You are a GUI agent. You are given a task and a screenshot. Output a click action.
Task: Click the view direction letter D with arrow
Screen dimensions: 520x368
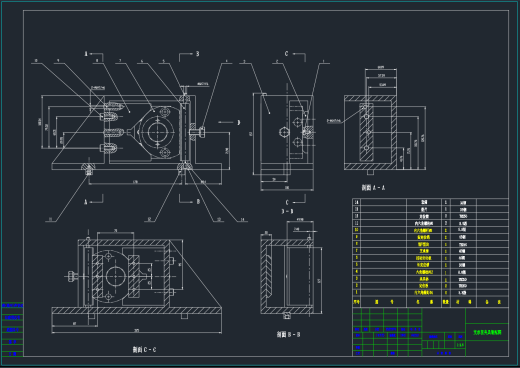coord(238,122)
